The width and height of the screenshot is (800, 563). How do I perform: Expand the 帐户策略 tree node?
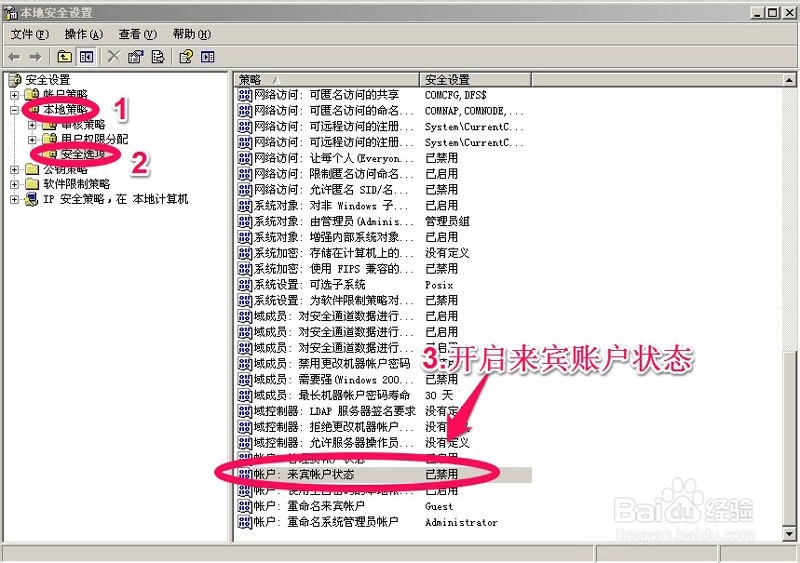coord(14,95)
